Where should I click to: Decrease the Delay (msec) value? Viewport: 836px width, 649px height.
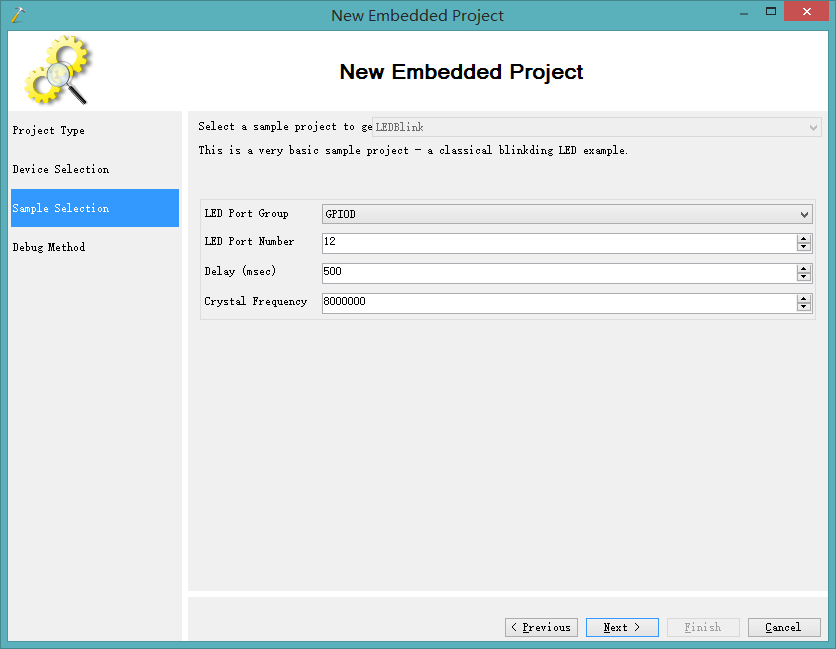click(x=804, y=278)
